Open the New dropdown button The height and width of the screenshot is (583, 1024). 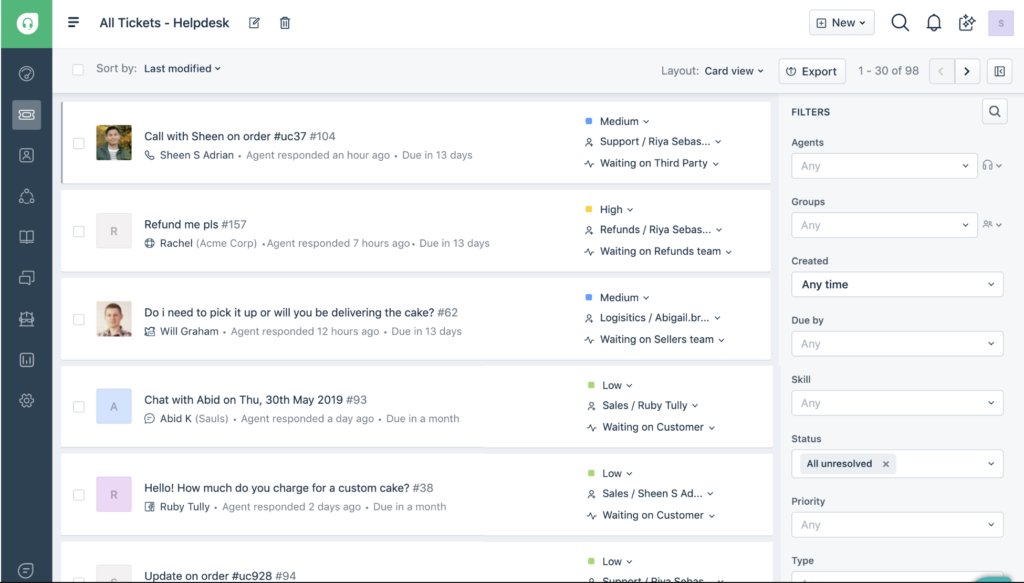point(841,23)
